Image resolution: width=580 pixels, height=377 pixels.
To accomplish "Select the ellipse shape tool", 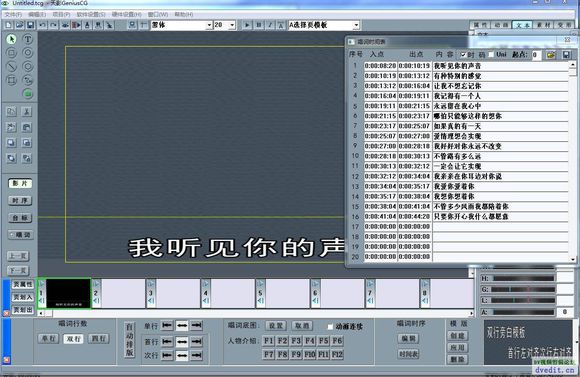I will (x=27, y=53).
